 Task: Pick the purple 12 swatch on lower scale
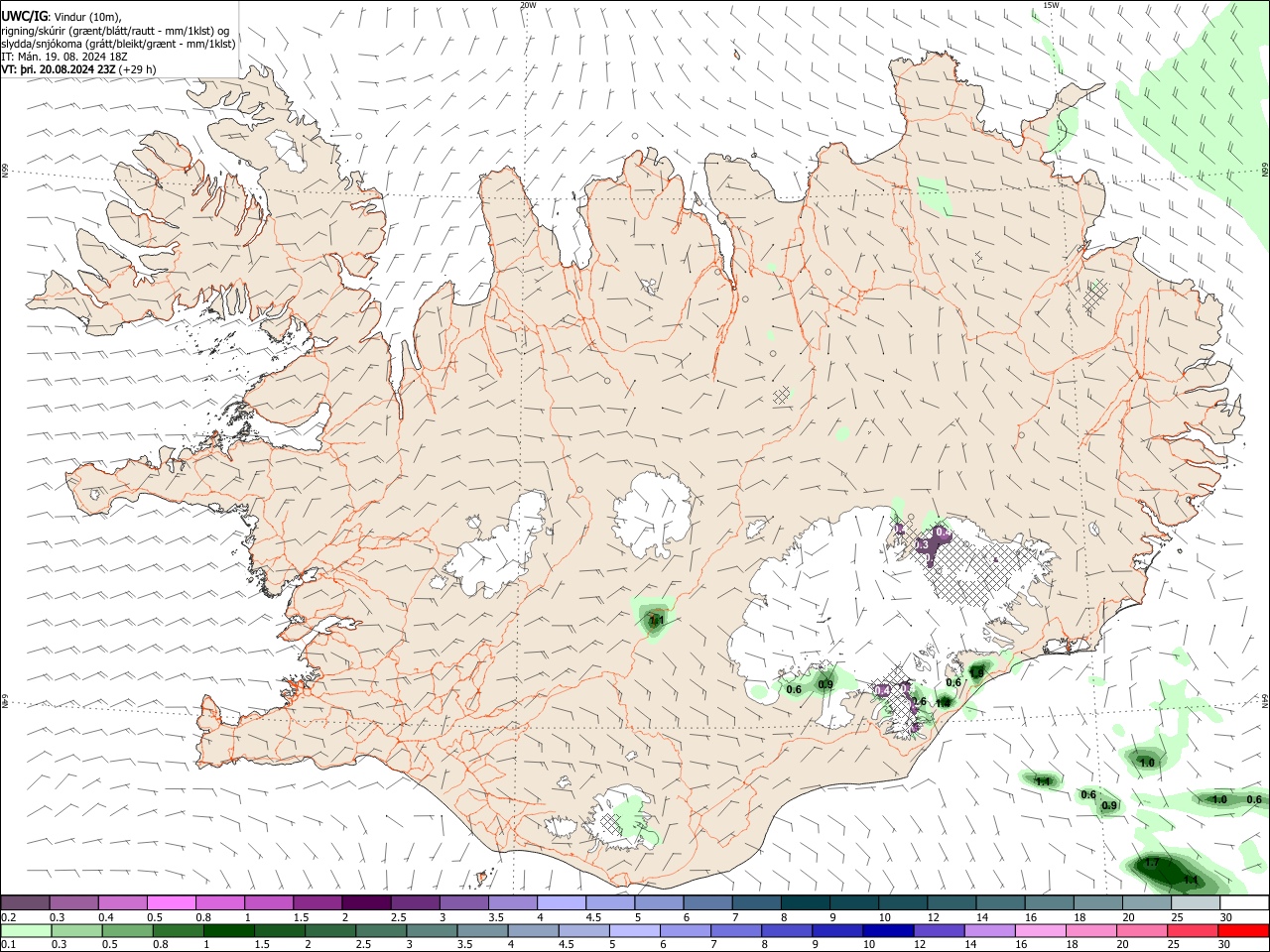939,930
